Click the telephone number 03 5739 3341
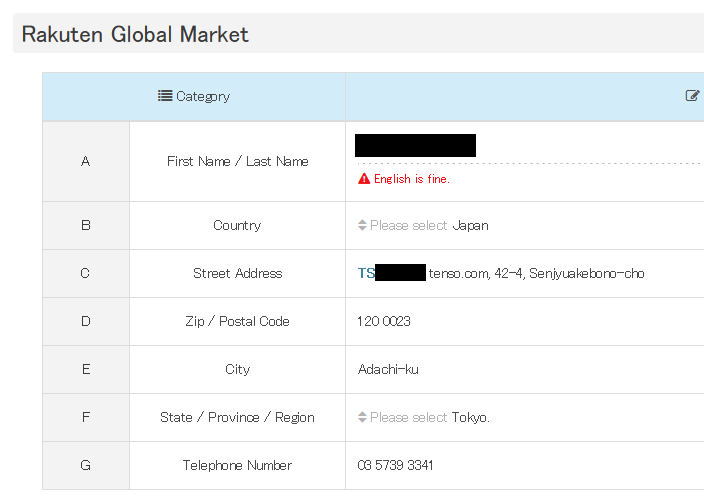This screenshot has width=704, height=503. pos(395,465)
